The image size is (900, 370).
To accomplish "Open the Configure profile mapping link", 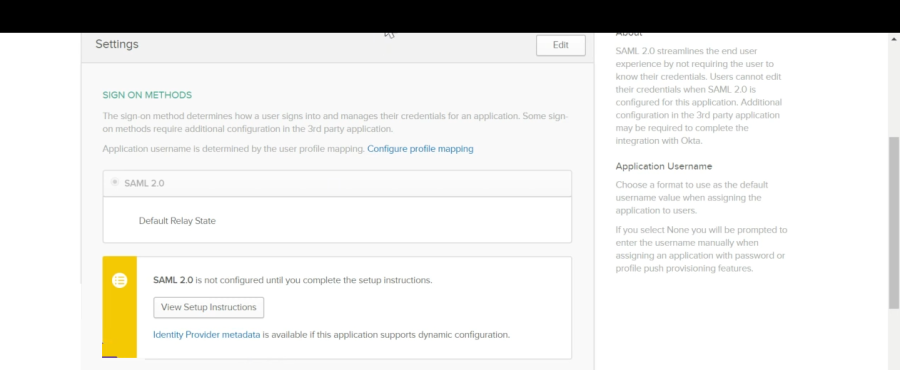I will point(420,149).
